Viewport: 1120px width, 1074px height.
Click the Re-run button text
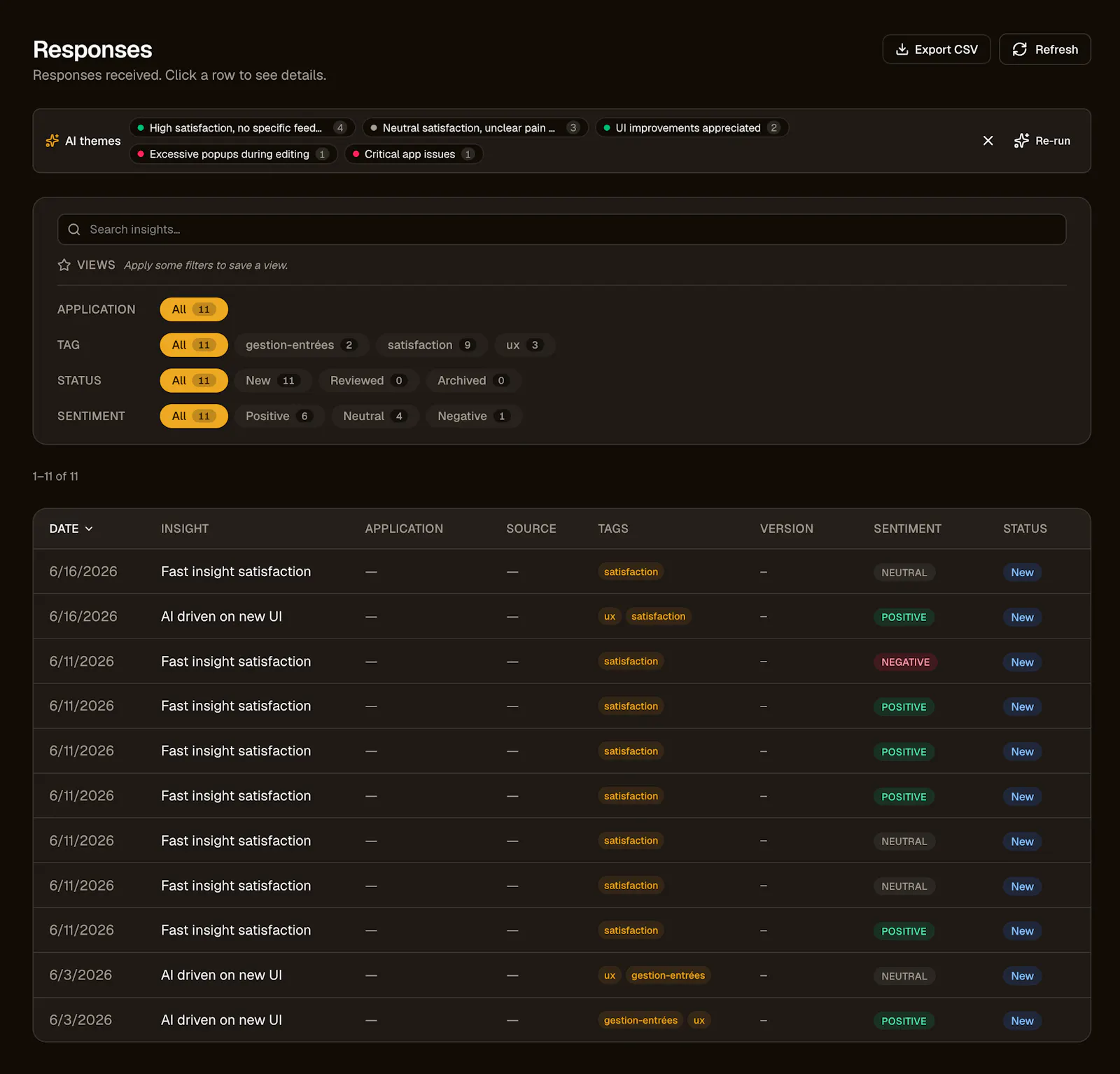[1052, 141]
